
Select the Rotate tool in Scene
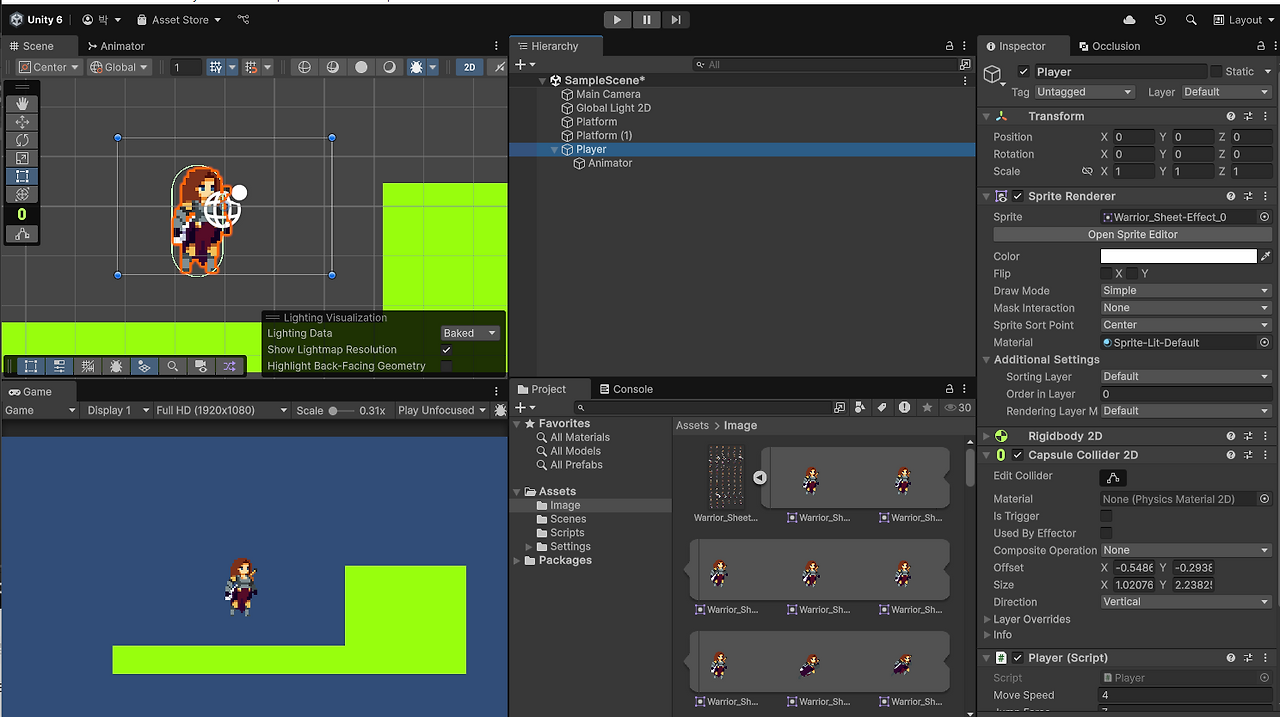[22, 140]
